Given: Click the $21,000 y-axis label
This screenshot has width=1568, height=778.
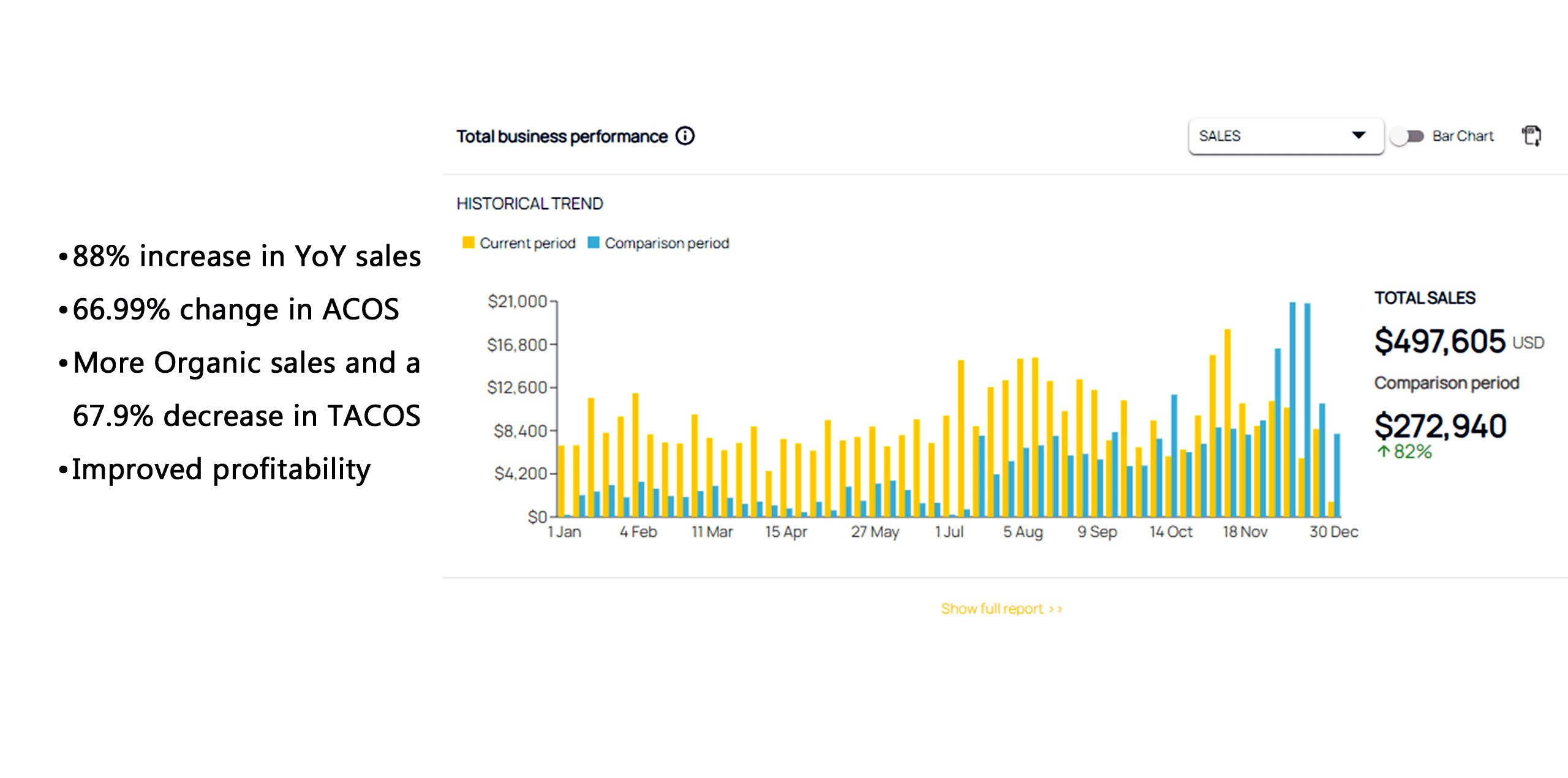Looking at the screenshot, I should pos(517,301).
